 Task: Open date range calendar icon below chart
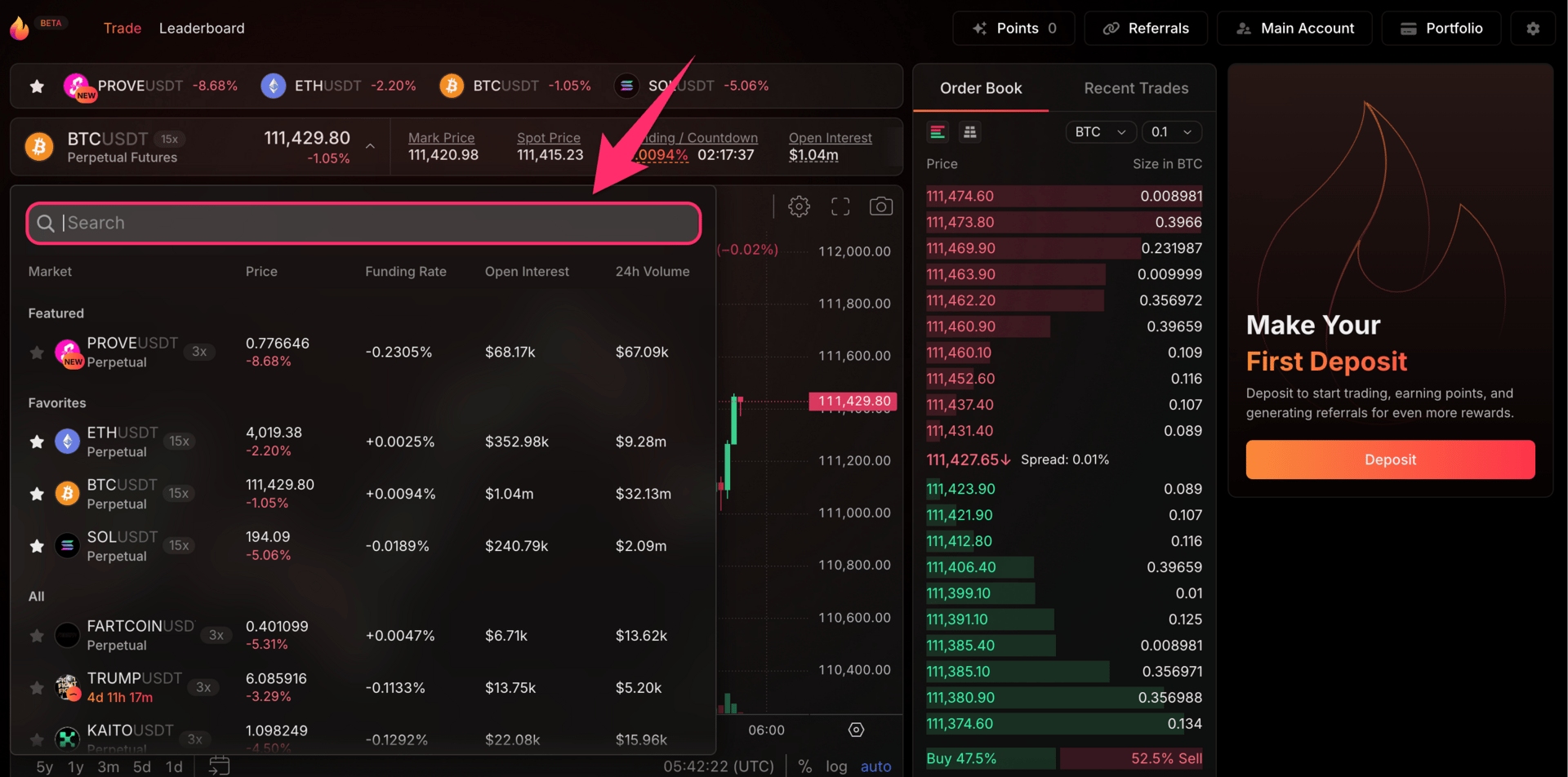coord(219,766)
